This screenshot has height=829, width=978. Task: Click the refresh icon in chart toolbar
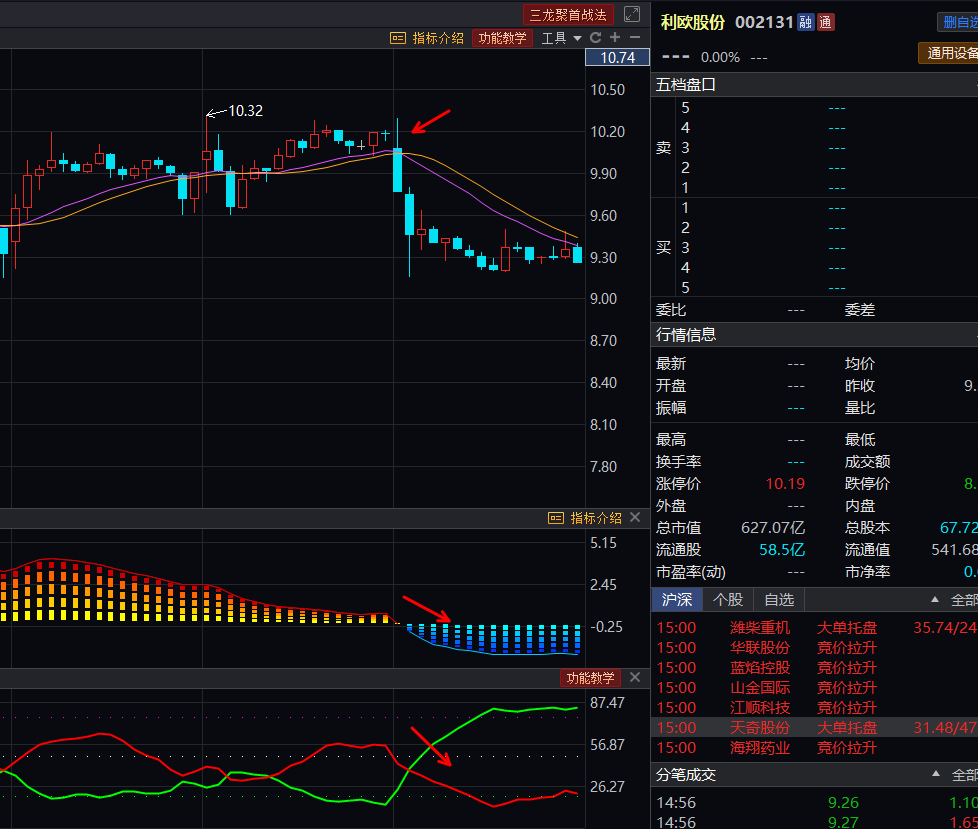[x=596, y=38]
